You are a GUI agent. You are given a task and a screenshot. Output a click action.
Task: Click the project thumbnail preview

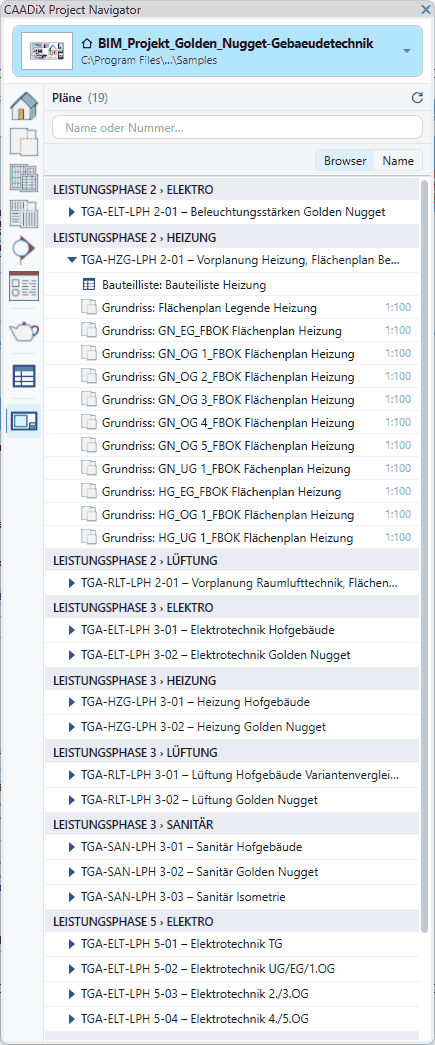[47, 51]
